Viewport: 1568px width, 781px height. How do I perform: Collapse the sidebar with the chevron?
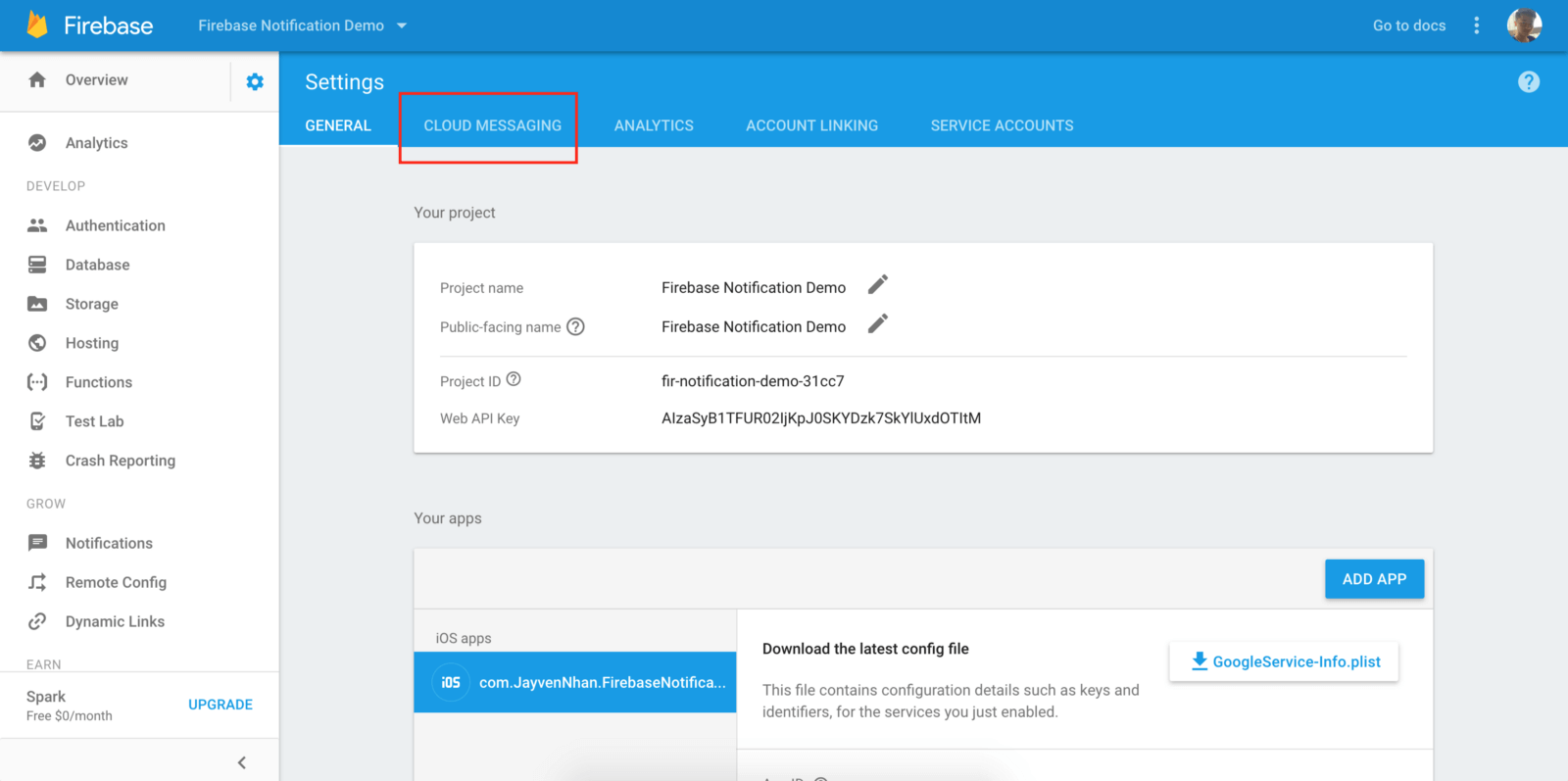pos(242,762)
